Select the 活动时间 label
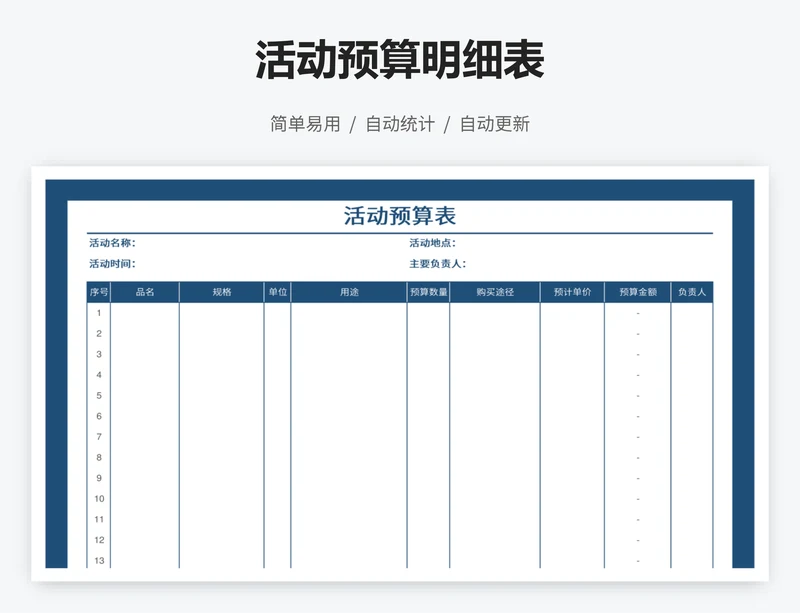This screenshot has height=613, width=800. tap(112, 264)
